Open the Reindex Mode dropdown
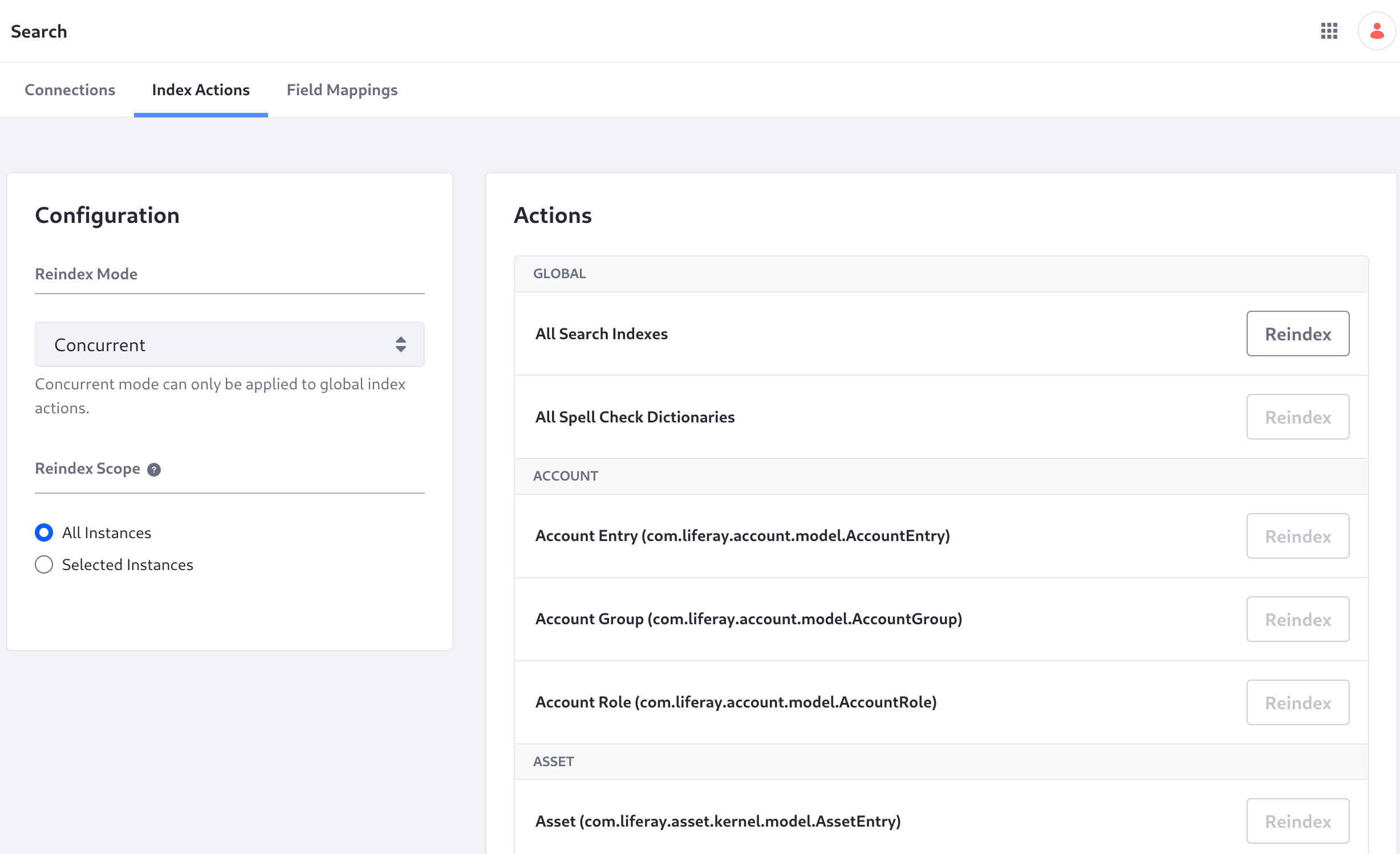 229,344
